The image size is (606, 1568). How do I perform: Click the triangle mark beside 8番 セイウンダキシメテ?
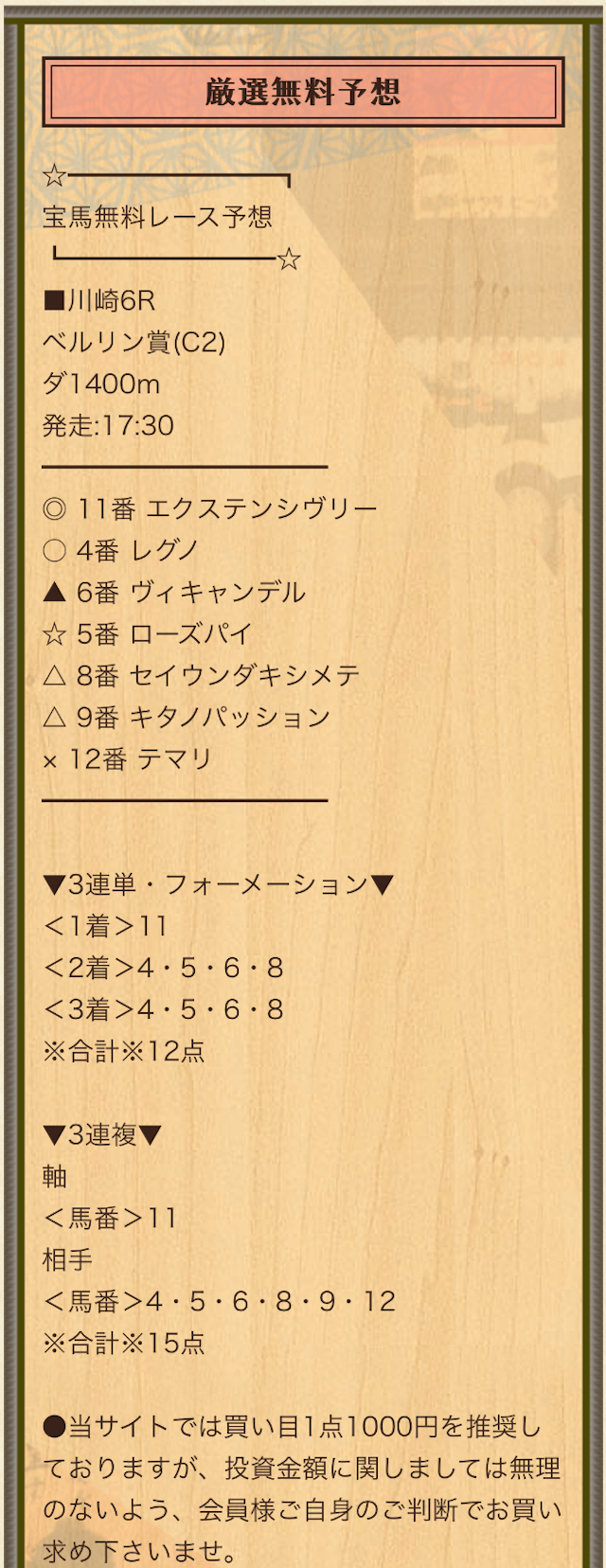pyautogui.click(x=55, y=676)
